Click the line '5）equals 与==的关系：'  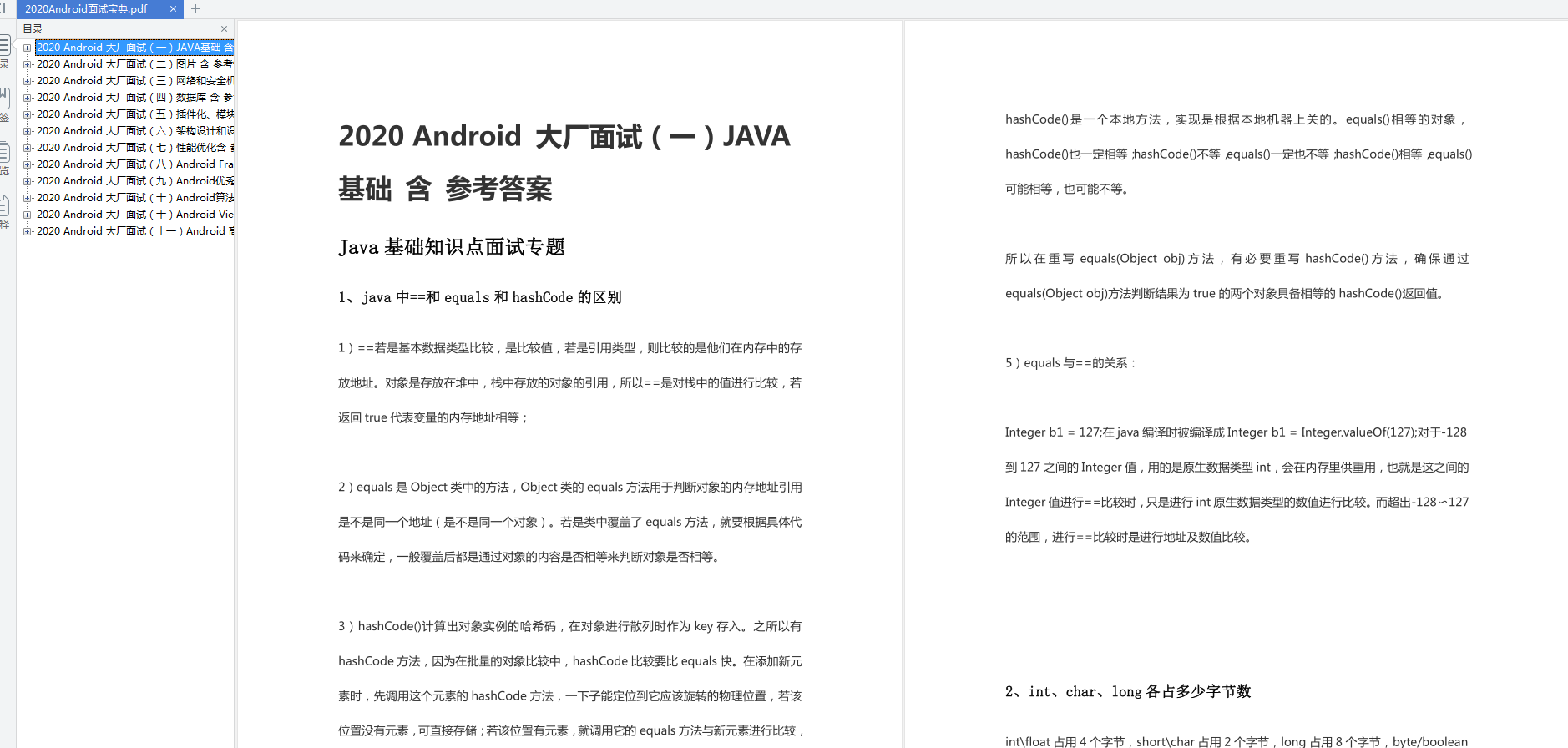click(1070, 363)
